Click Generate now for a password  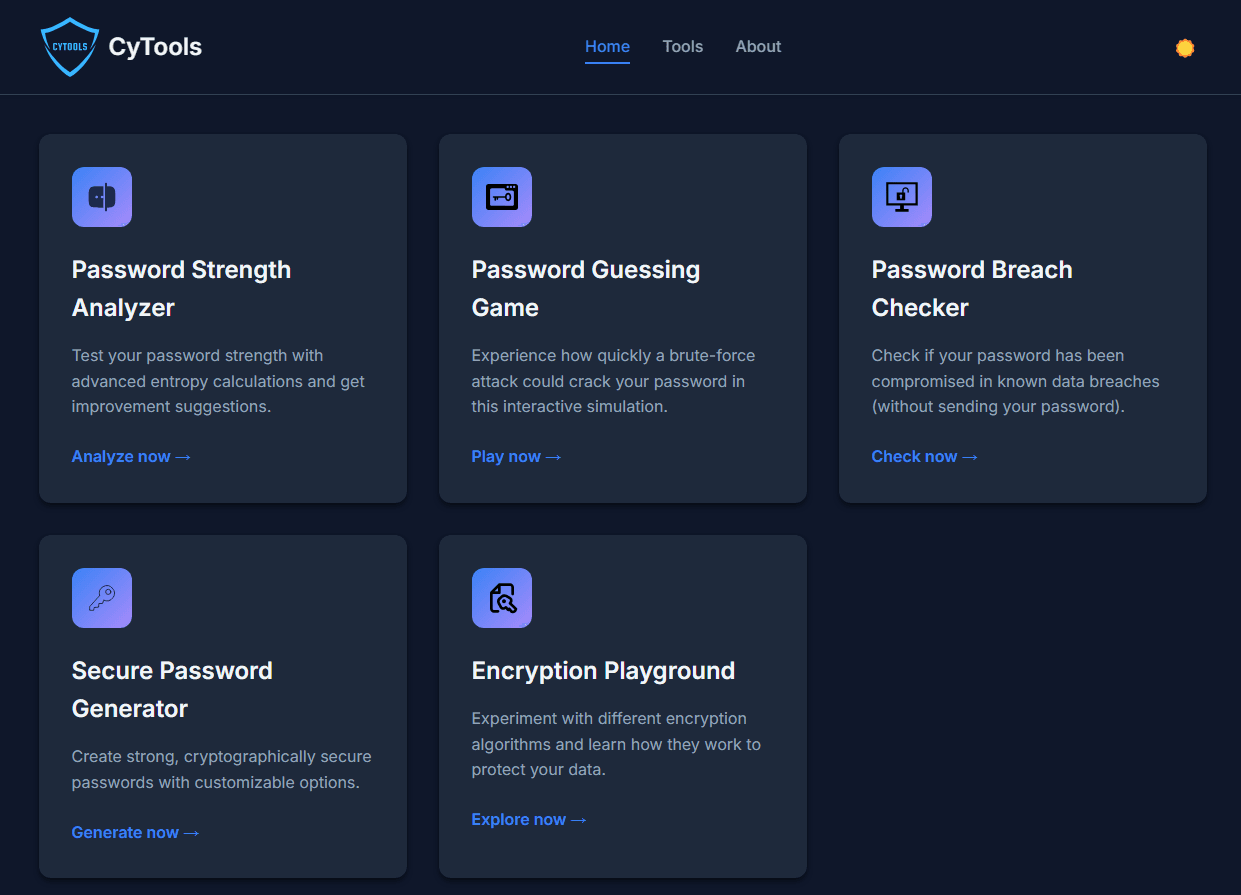point(136,832)
